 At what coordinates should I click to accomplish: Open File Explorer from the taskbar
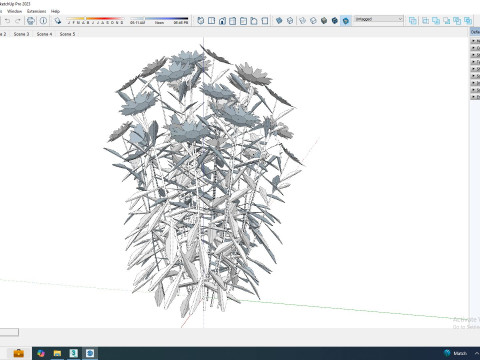(x=57, y=353)
